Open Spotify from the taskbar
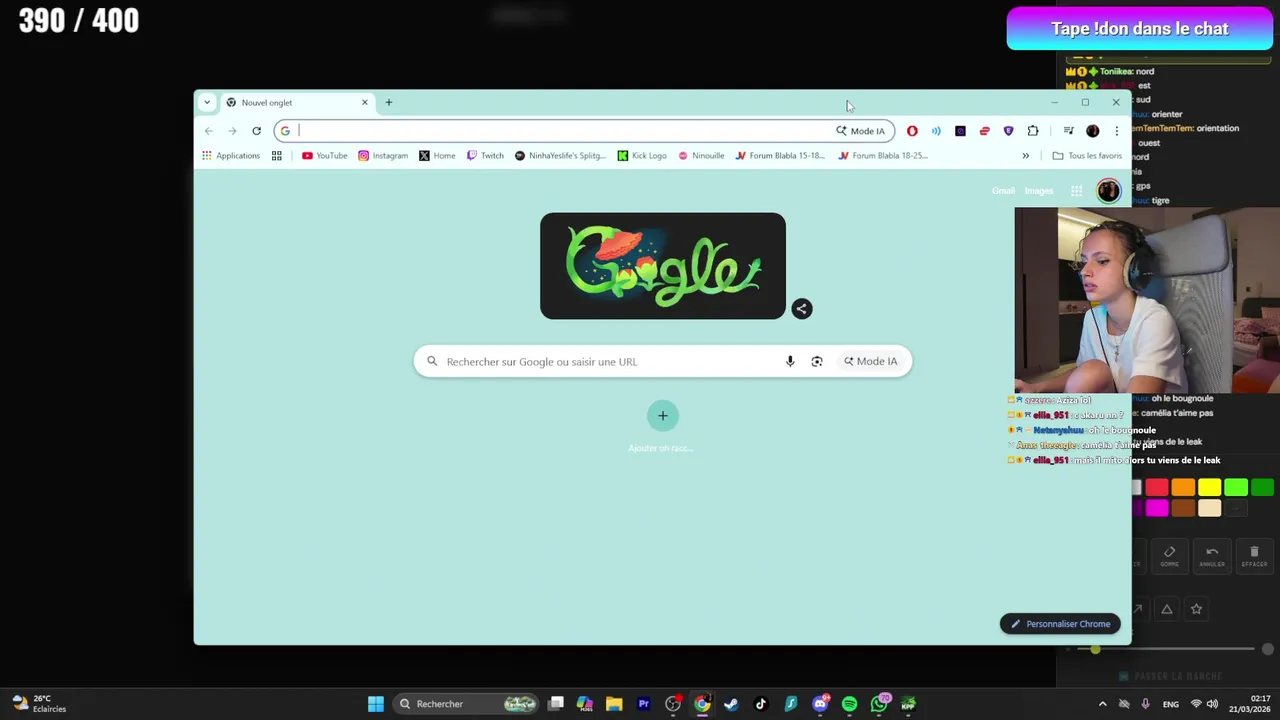This screenshot has height=720, width=1280. pos(849,704)
